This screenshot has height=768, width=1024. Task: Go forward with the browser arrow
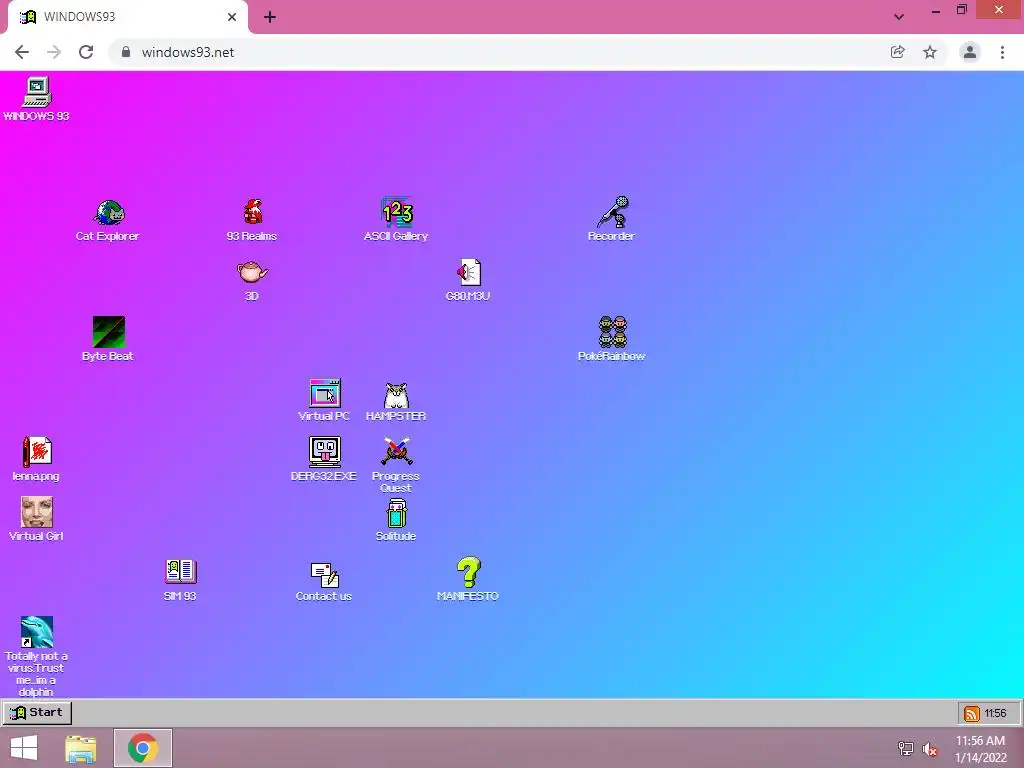54,52
